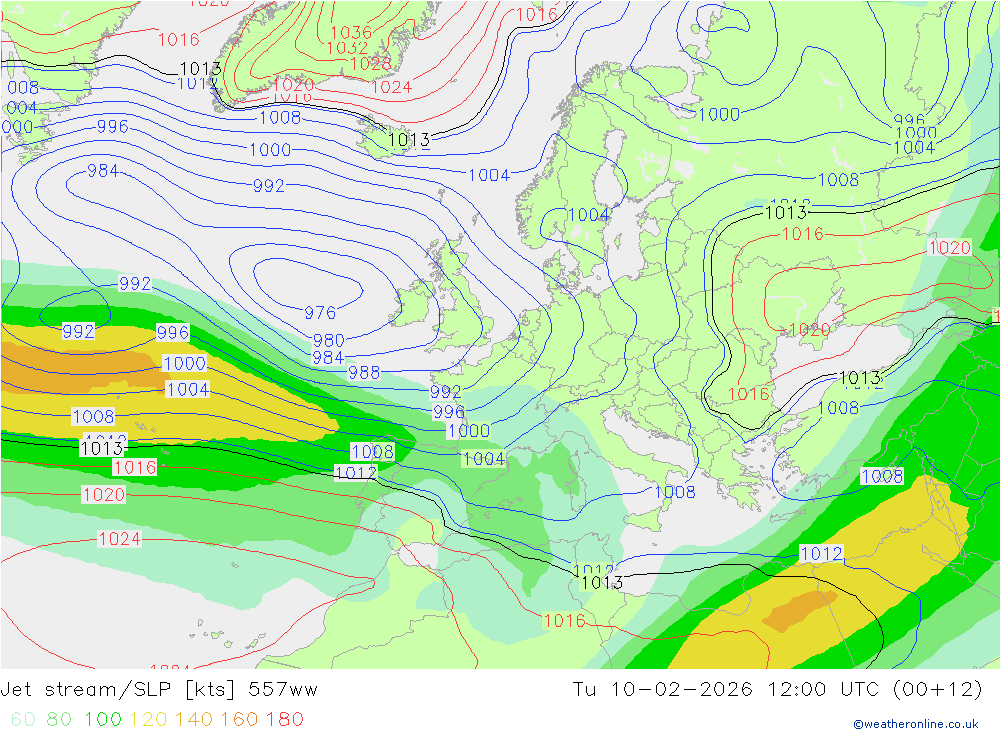Click the 1008 label south of Italy
The width and height of the screenshot is (1000, 733).
pyautogui.click(x=675, y=492)
